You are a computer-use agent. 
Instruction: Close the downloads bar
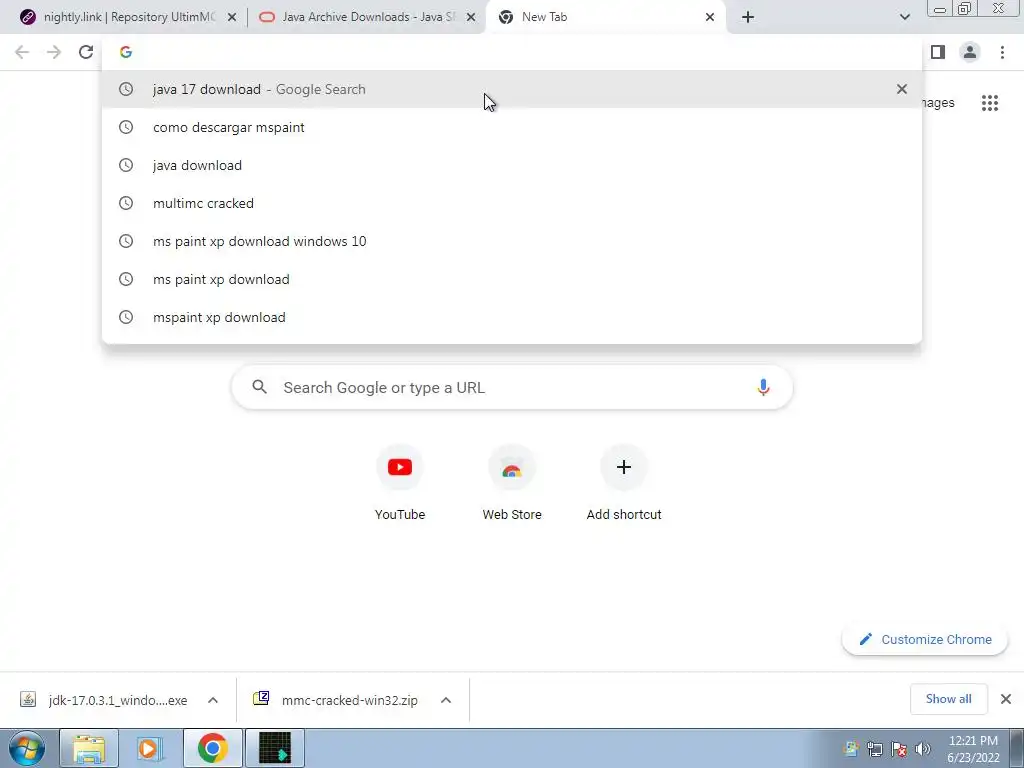pyautogui.click(x=1006, y=699)
